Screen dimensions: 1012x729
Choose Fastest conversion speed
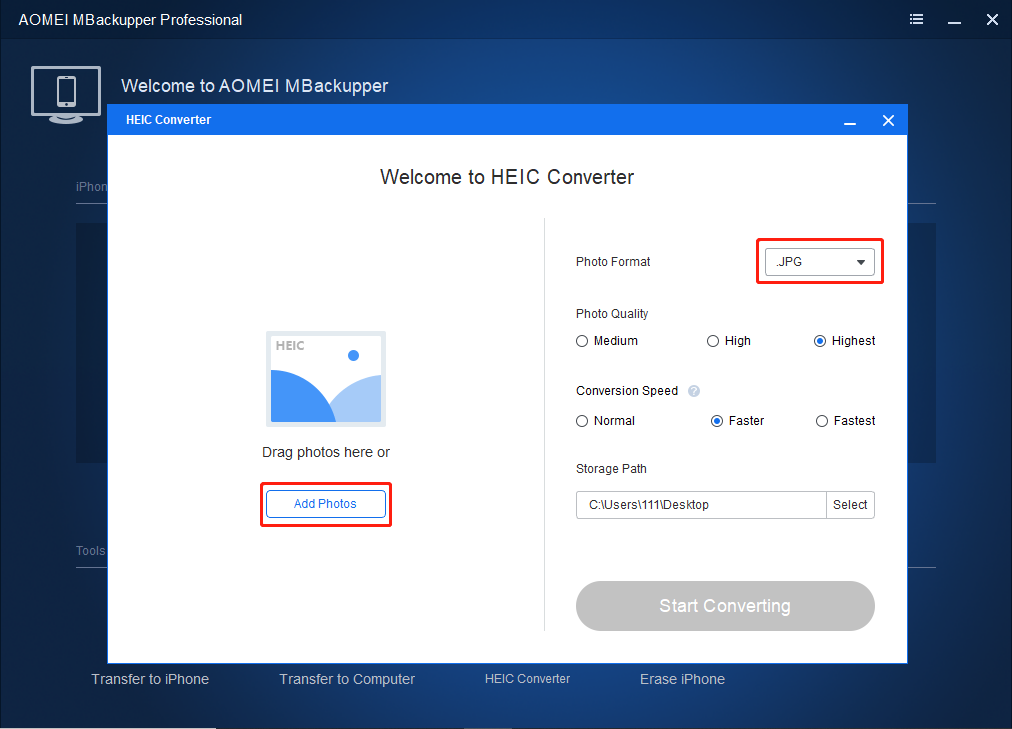(x=821, y=421)
